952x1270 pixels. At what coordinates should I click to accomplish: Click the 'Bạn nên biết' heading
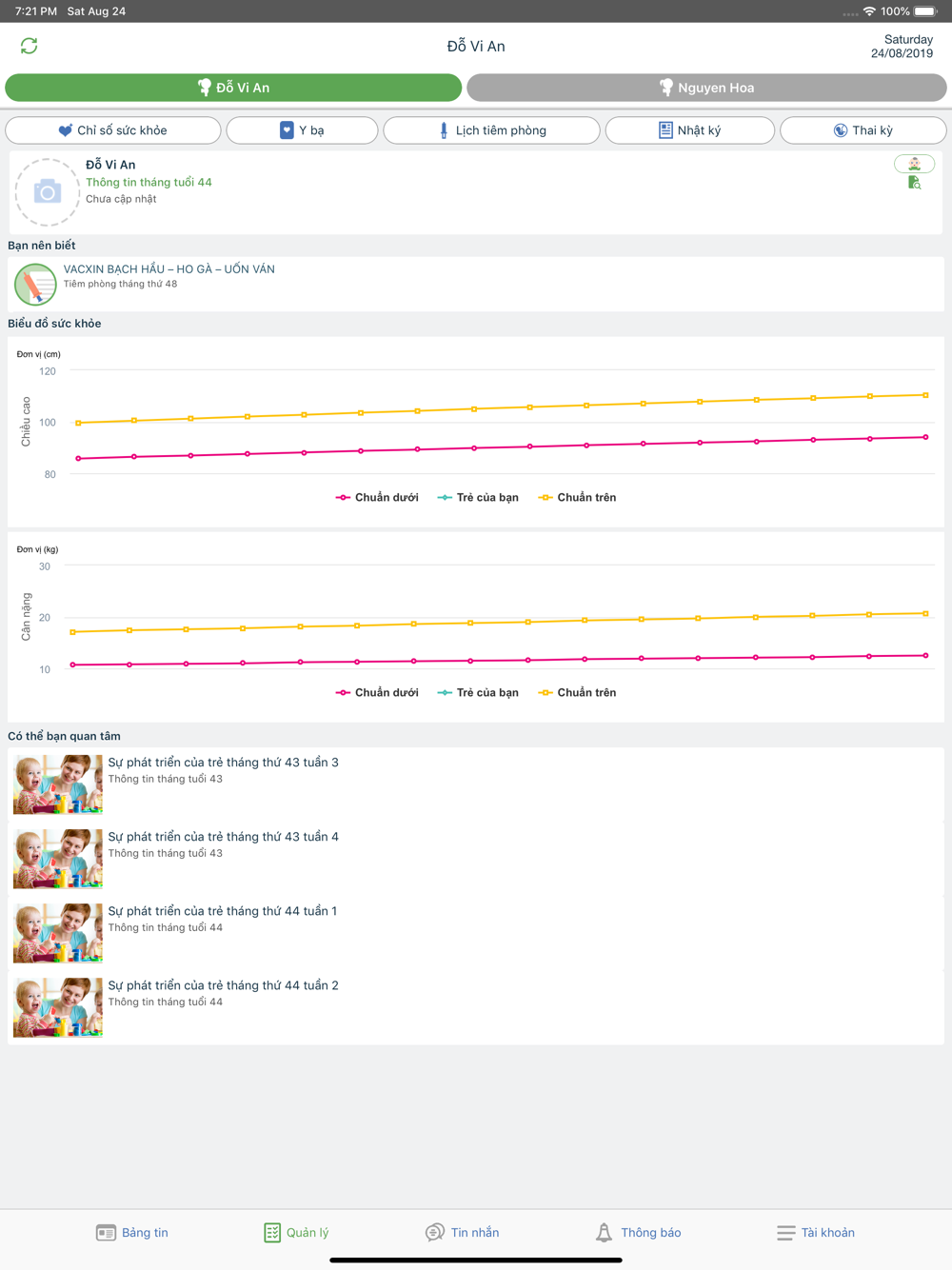(42, 246)
